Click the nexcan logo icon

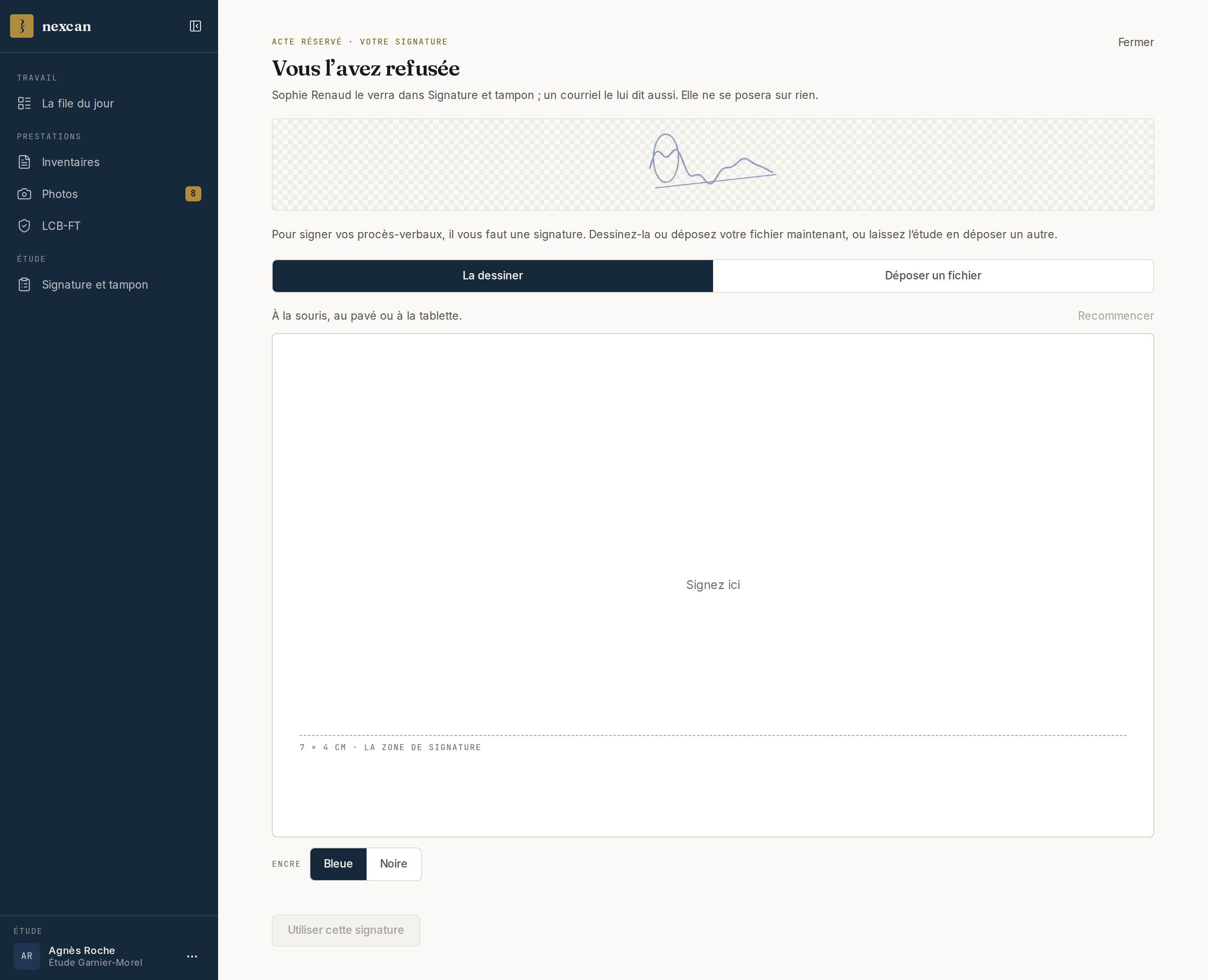click(21, 26)
